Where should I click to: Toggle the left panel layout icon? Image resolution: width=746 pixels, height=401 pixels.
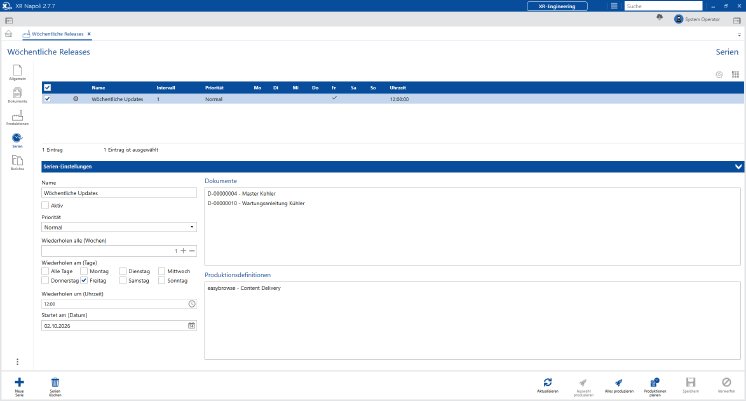coord(9,20)
